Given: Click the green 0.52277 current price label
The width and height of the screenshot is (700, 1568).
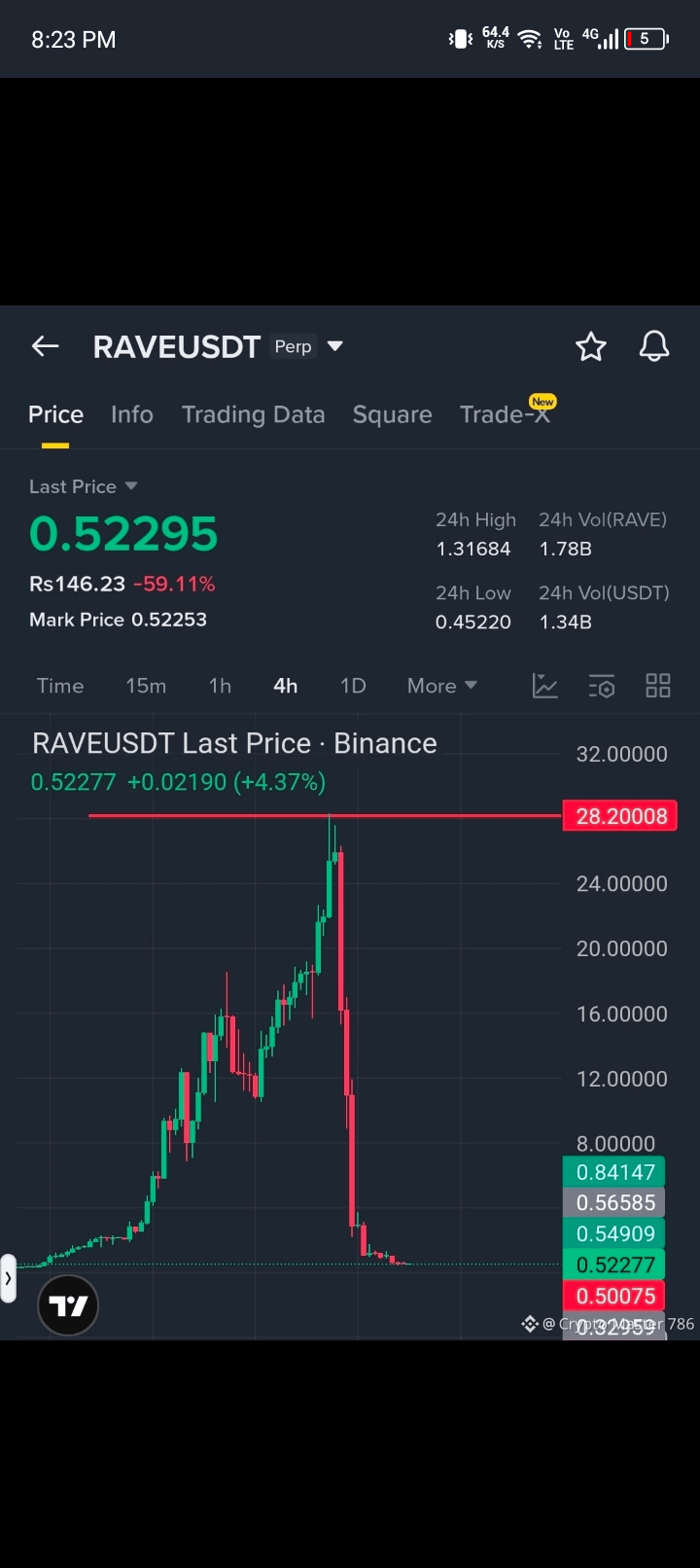Looking at the screenshot, I should (x=614, y=1265).
